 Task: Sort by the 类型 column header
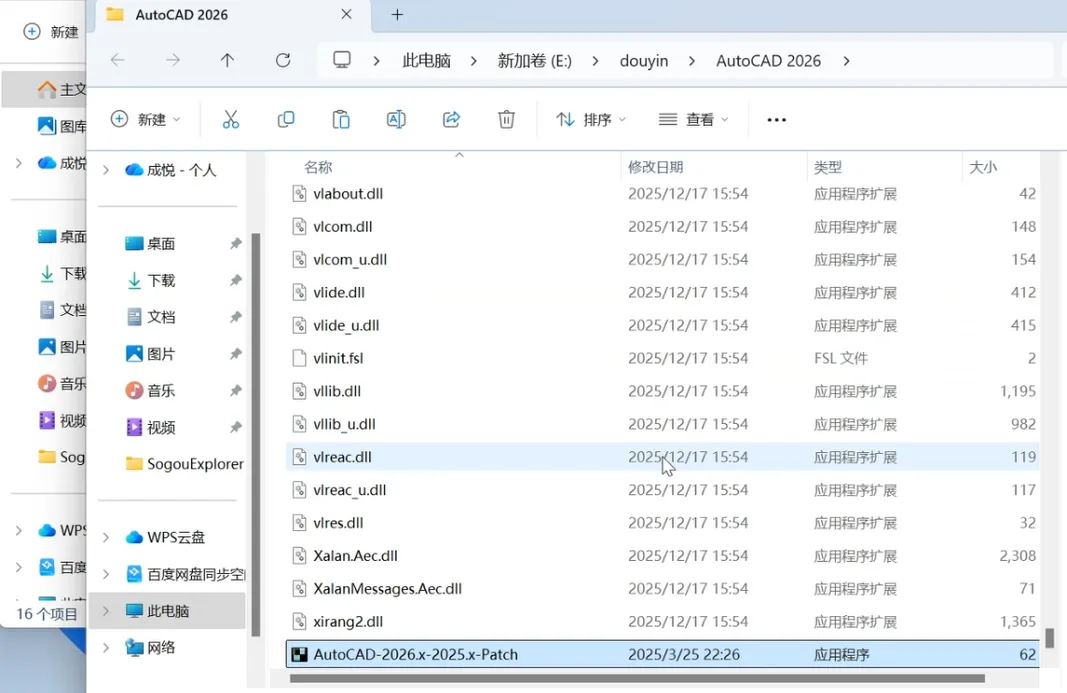point(828,167)
